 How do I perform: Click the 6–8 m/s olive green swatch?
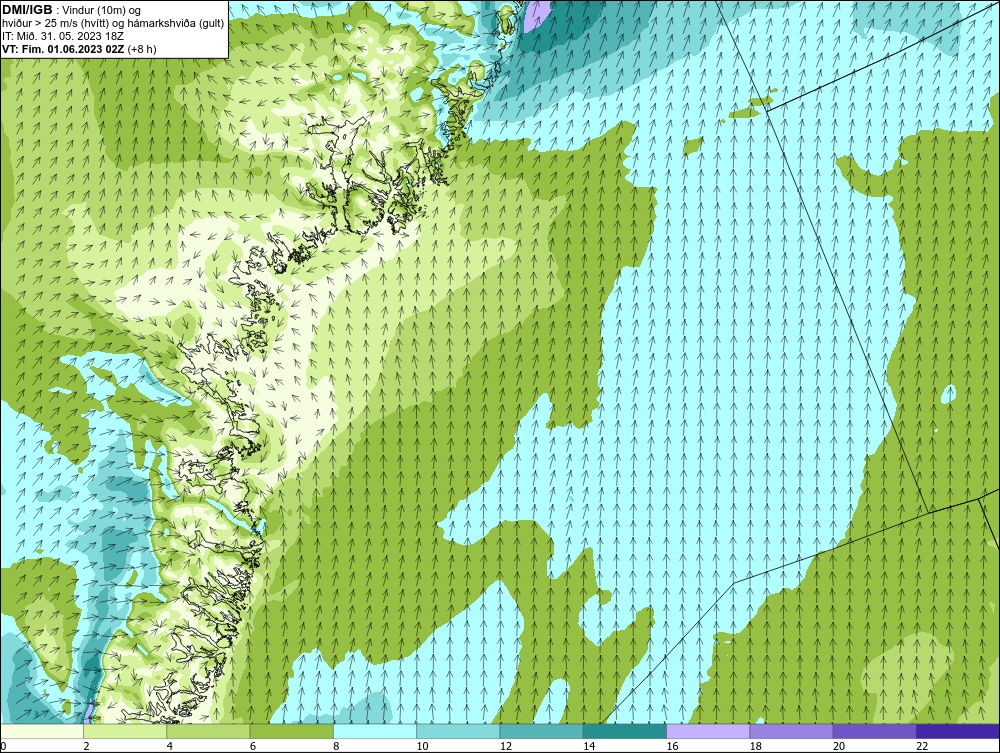291,731
